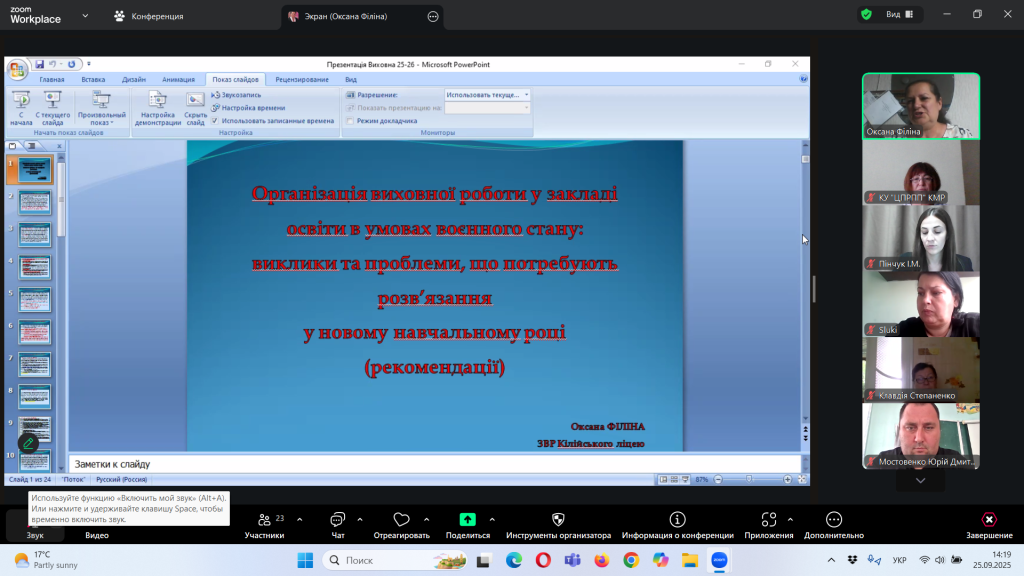Open 'Настройка демонстрации' settings
This screenshot has height=576, width=1024.
click(x=157, y=105)
